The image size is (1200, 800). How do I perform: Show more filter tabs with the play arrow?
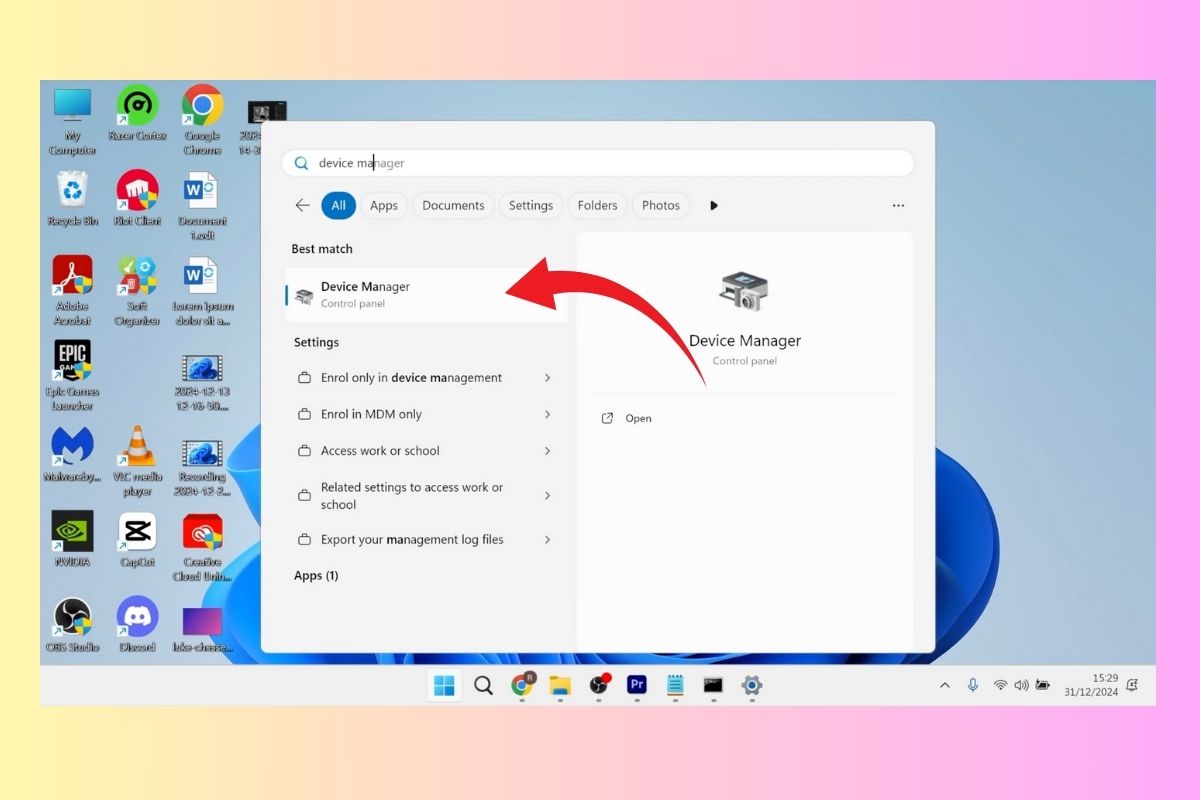click(x=714, y=205)
